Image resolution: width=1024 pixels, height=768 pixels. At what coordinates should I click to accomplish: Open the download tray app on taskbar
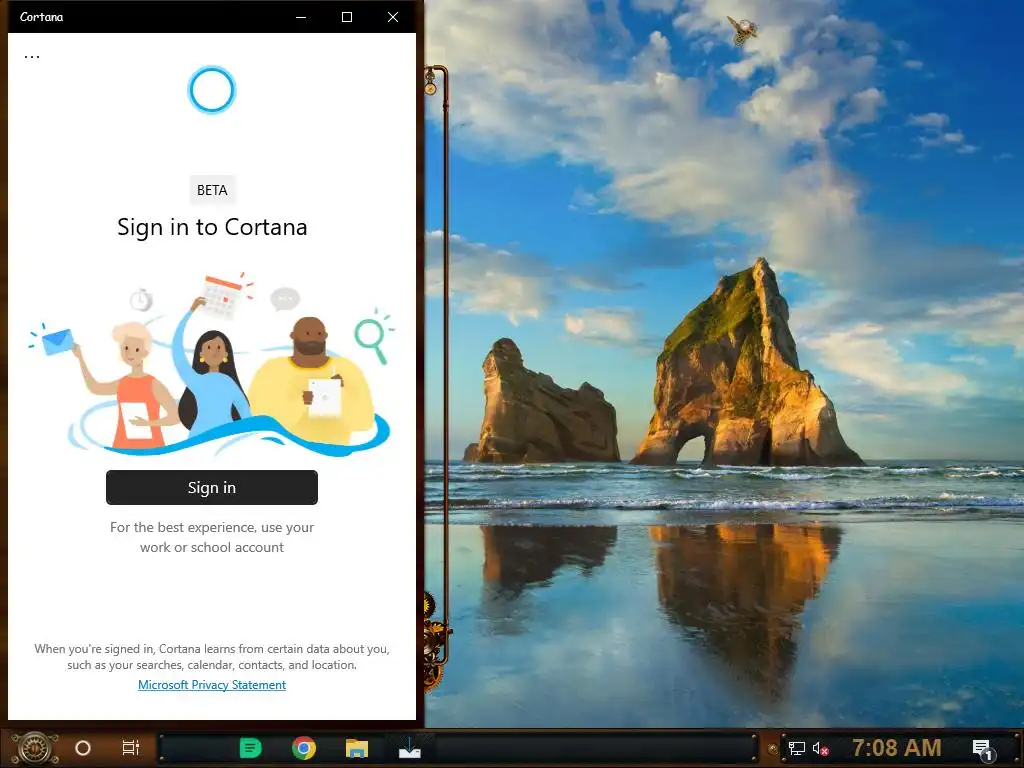click(x=409, y=747)
